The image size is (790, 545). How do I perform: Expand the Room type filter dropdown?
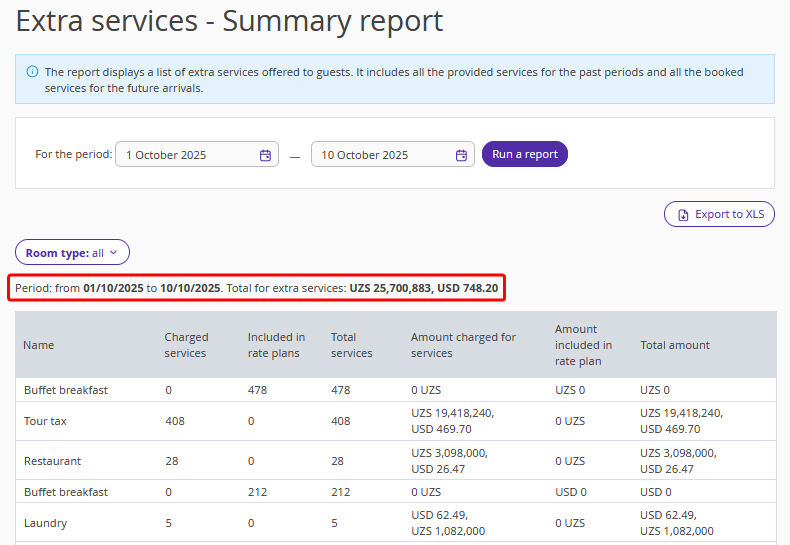tap(72, 253)
